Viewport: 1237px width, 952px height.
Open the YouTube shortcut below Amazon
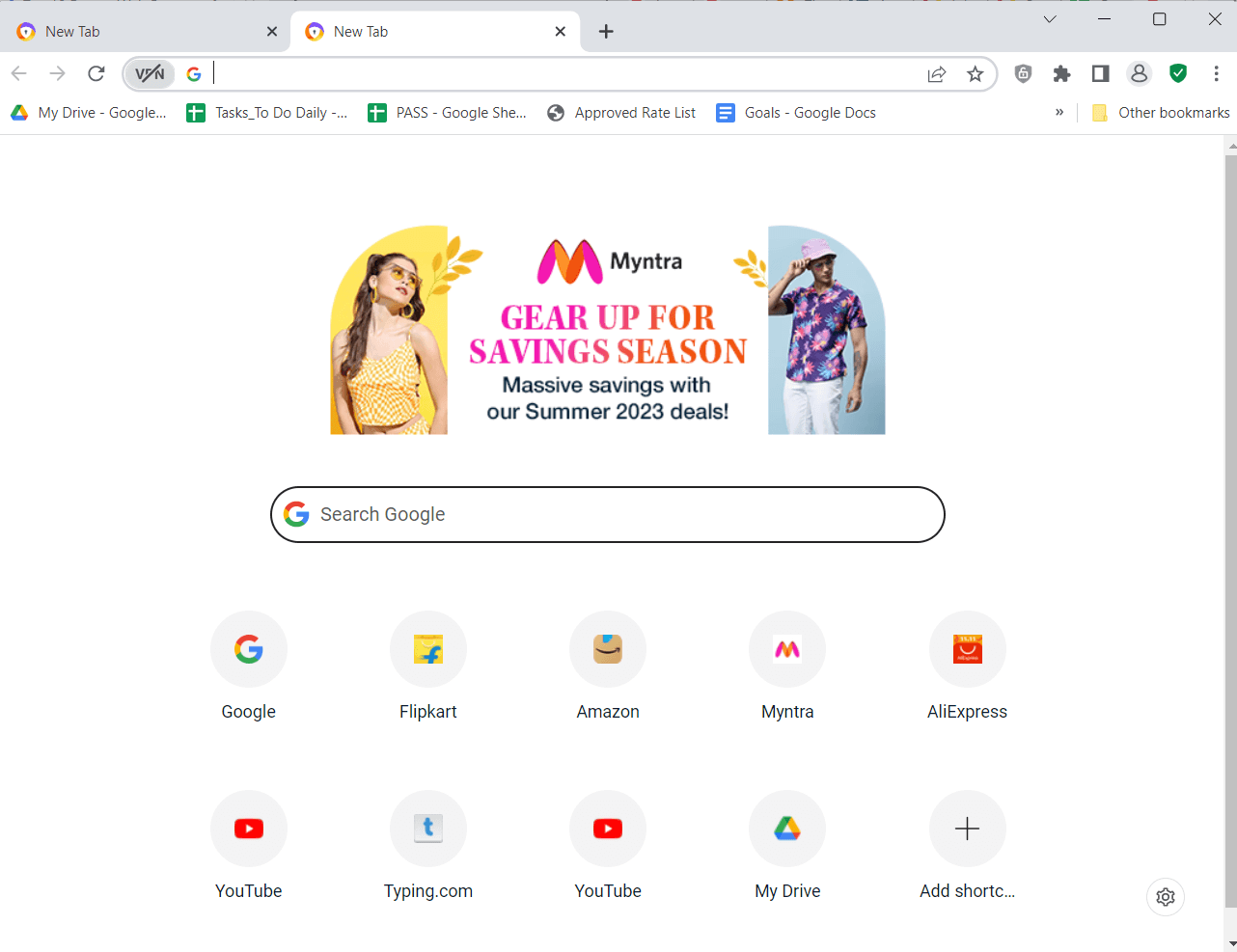click(x=608, y=846)
